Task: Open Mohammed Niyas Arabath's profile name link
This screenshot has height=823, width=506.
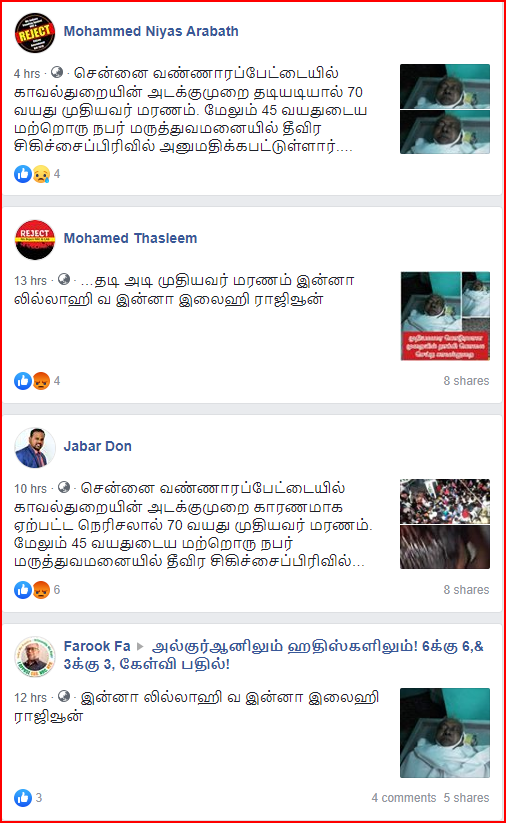Action: [151, 31]
